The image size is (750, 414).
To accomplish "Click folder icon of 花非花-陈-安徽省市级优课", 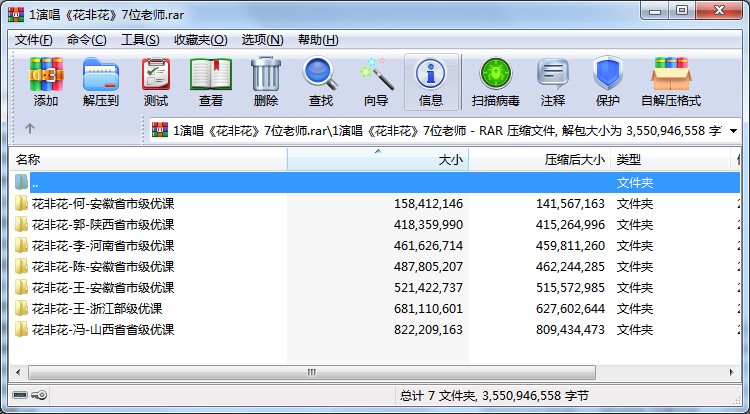I will coord(21,267).
